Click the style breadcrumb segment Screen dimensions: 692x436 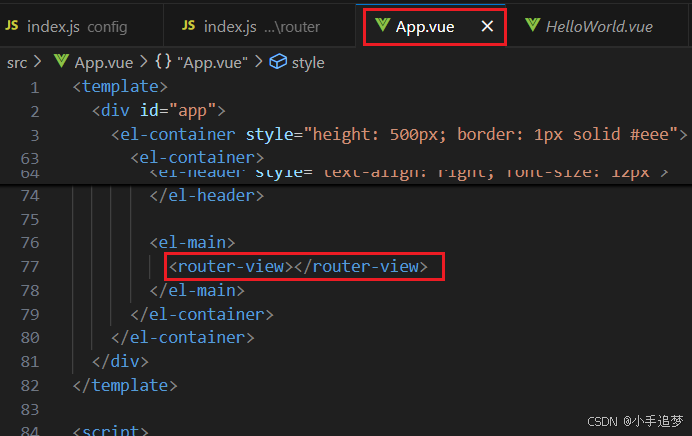pos(308,63)
